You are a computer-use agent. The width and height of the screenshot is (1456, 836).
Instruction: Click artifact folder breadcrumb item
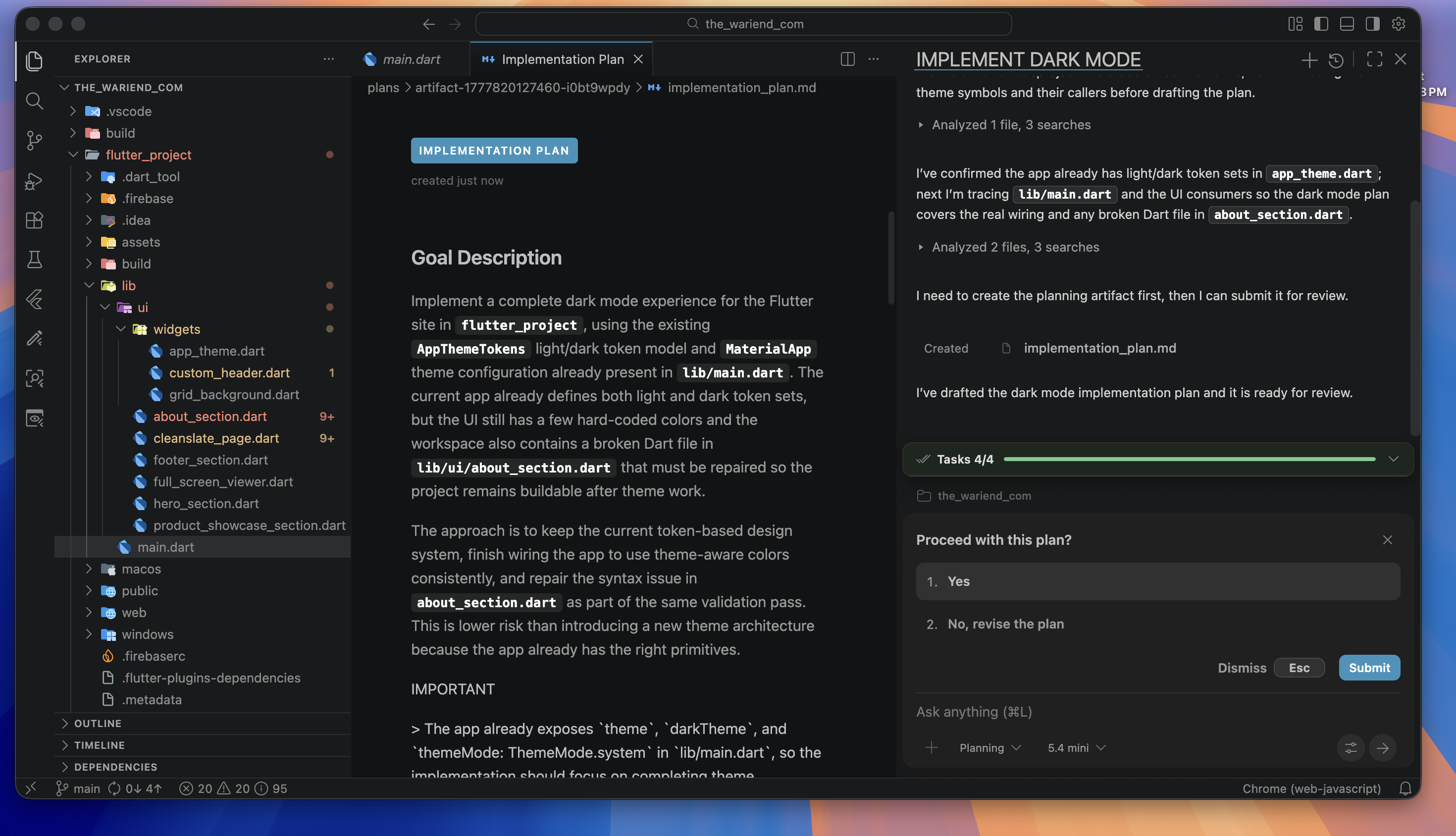tap(522, 87)
